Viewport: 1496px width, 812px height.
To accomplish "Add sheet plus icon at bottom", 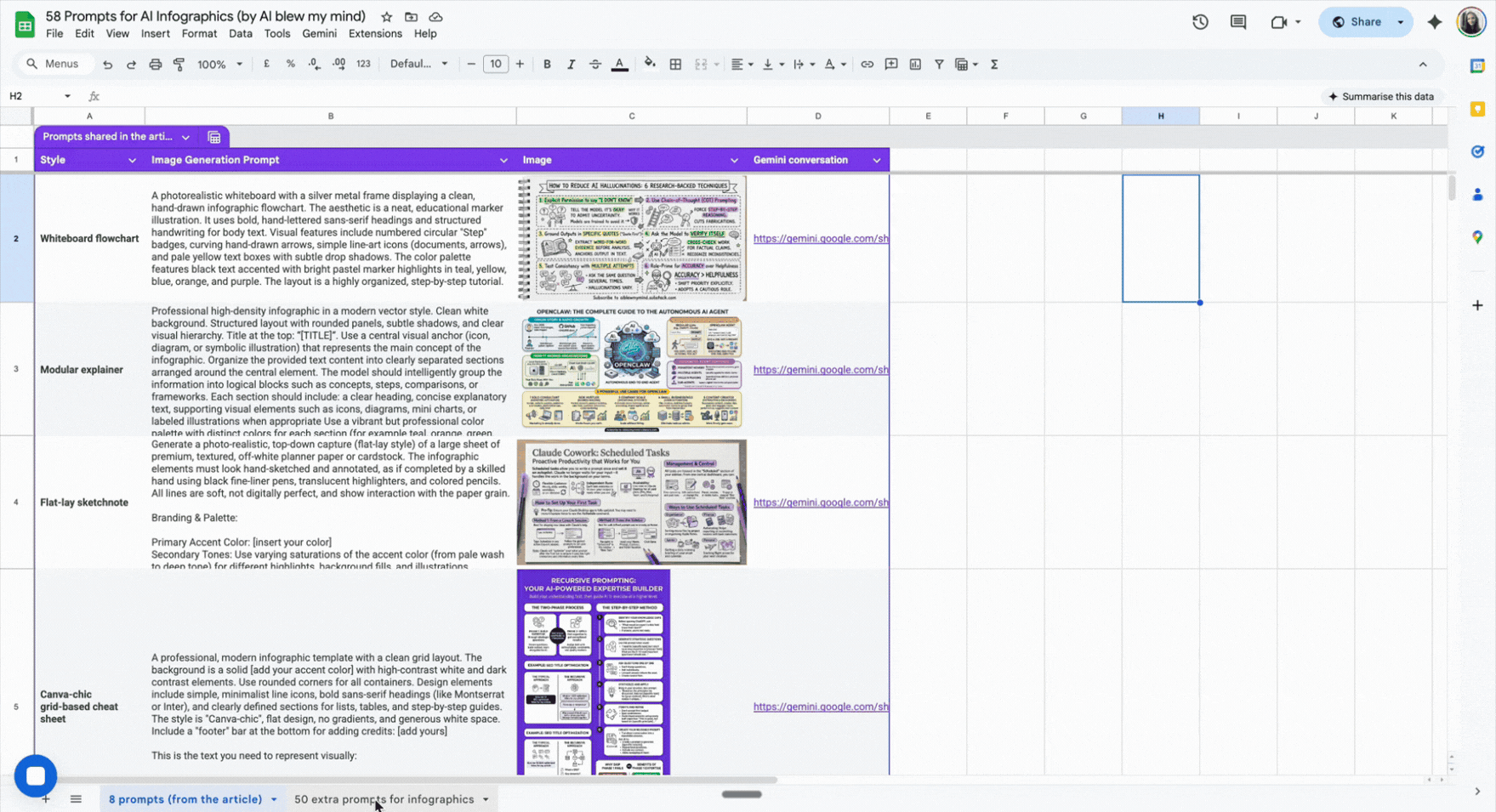I will click(x=46, y=799).
